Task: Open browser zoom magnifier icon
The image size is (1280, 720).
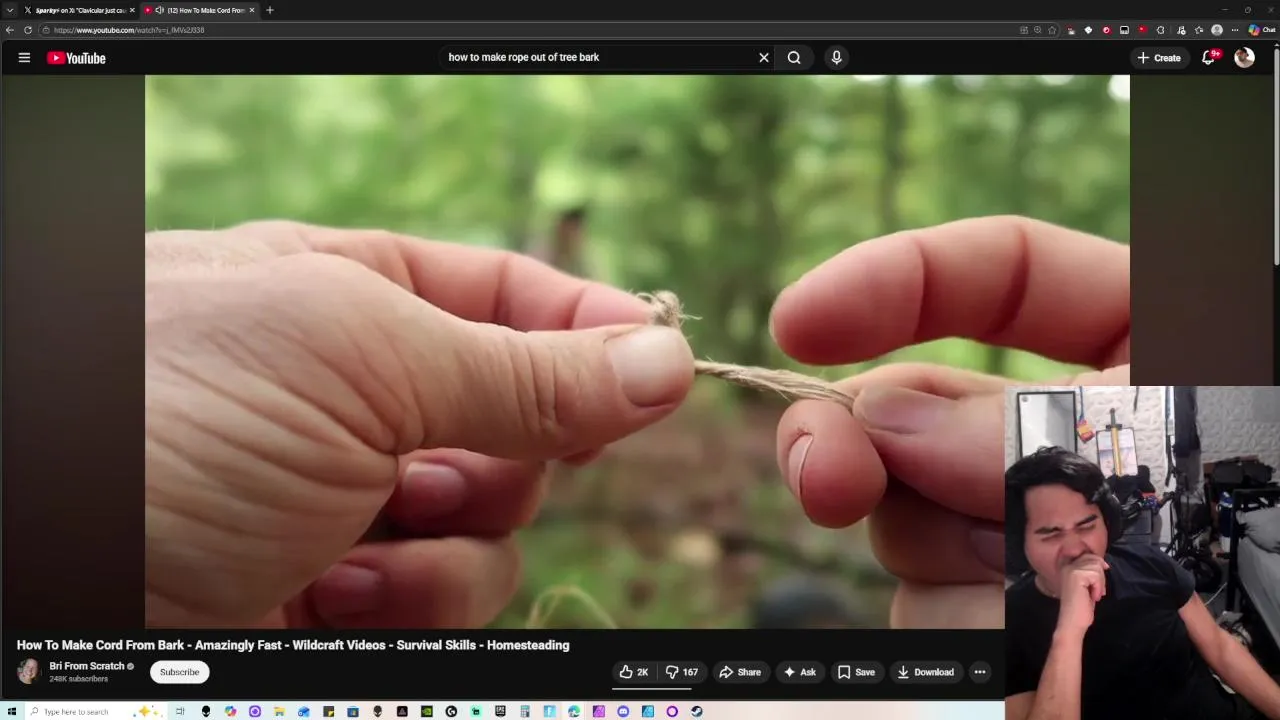Action: [1038, 30]
